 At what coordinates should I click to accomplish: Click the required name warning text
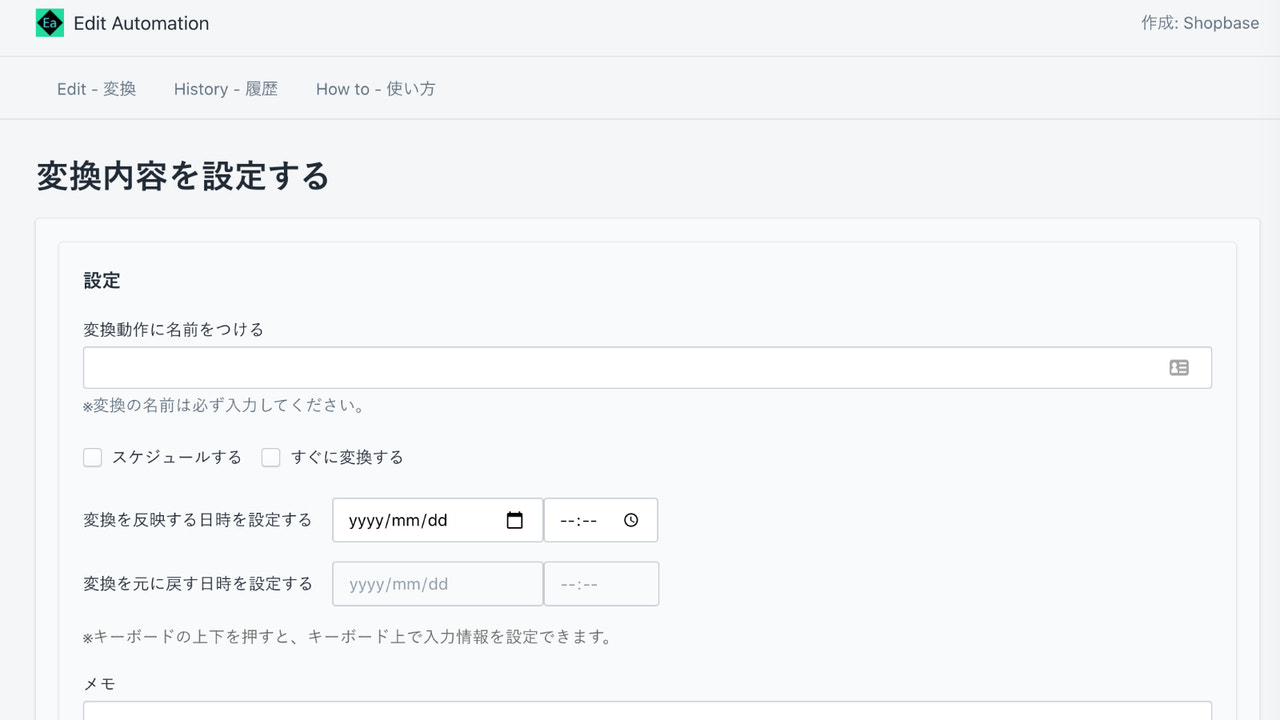click(x=222, y=405)
